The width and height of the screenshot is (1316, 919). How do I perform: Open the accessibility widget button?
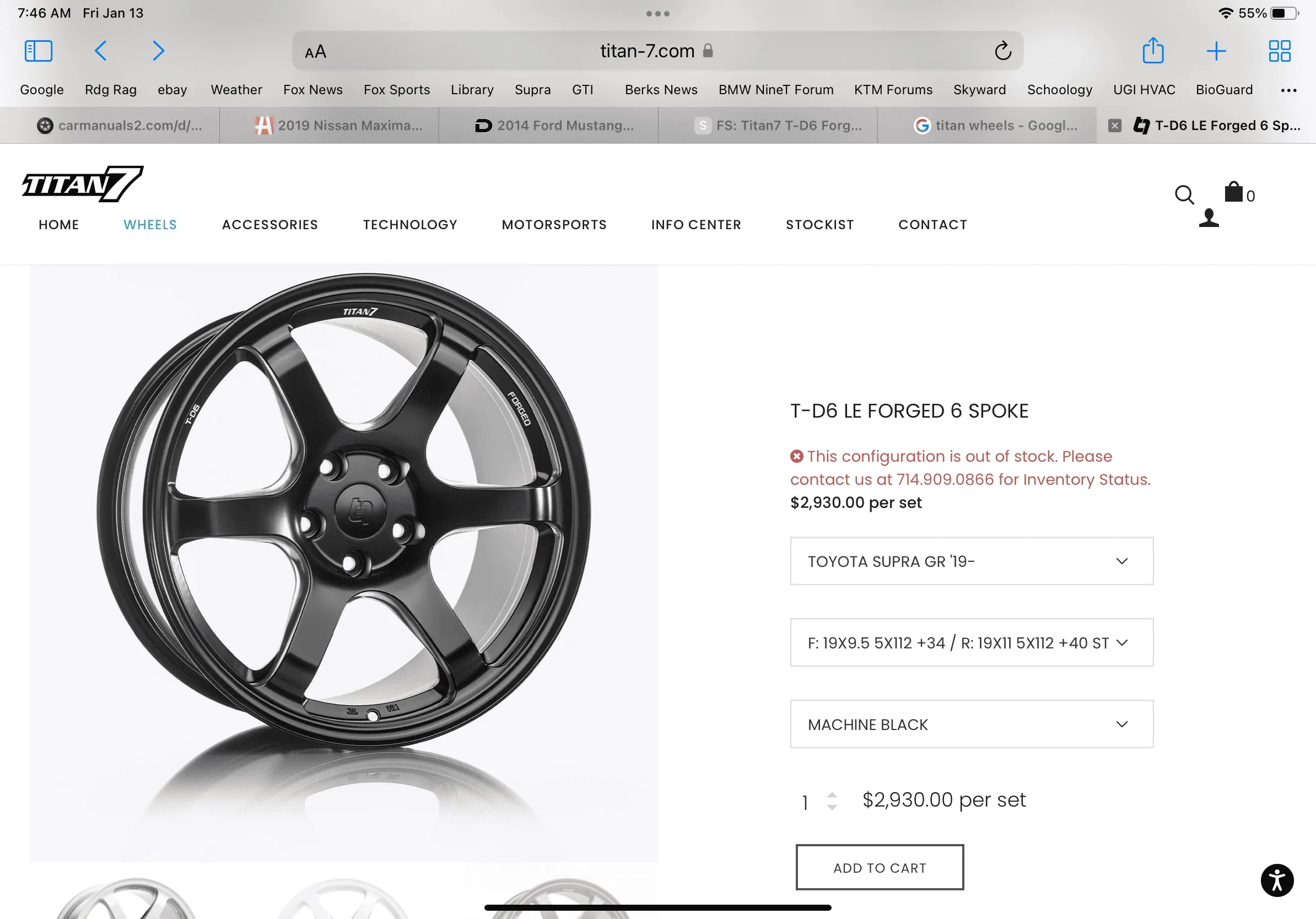click(x=1276, y=880)
